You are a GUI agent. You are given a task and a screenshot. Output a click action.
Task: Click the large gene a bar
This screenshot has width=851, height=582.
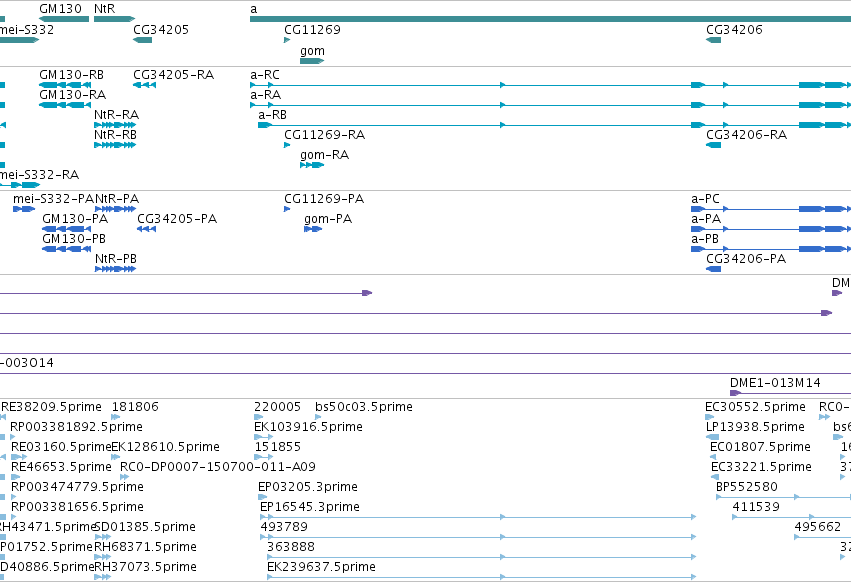pyautogui.click(x=550, y=19)
